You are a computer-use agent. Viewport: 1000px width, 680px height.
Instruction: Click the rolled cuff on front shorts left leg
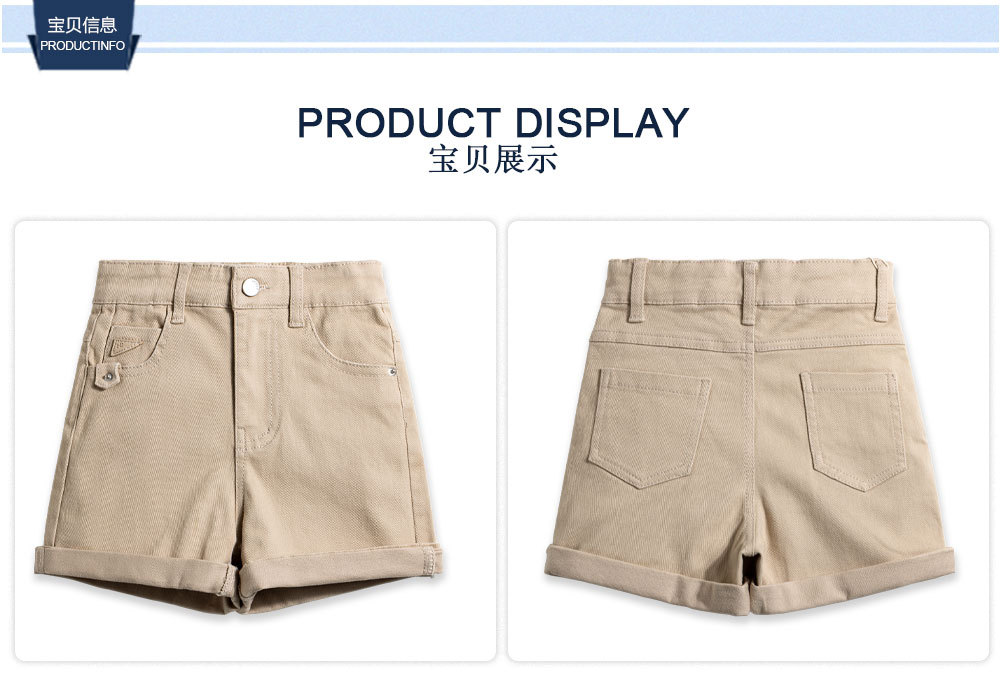coord(136,571)
